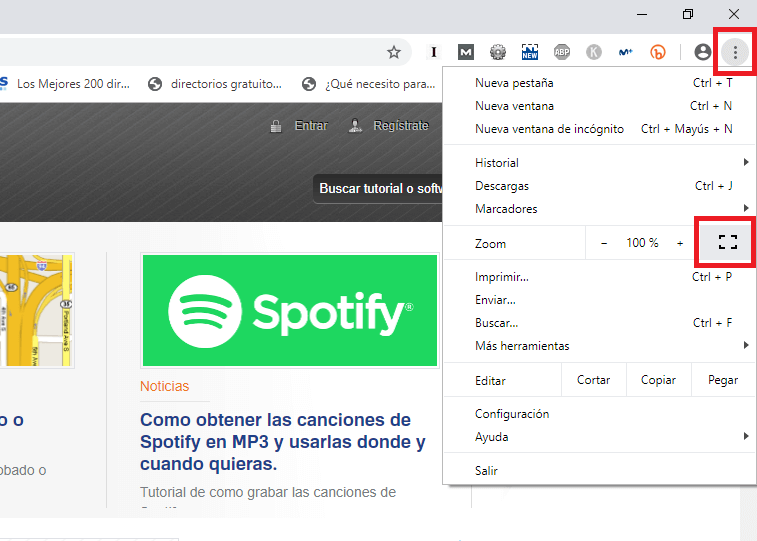
Task: Choose Imprimir... from the menu
Action: tap(599, 277)
